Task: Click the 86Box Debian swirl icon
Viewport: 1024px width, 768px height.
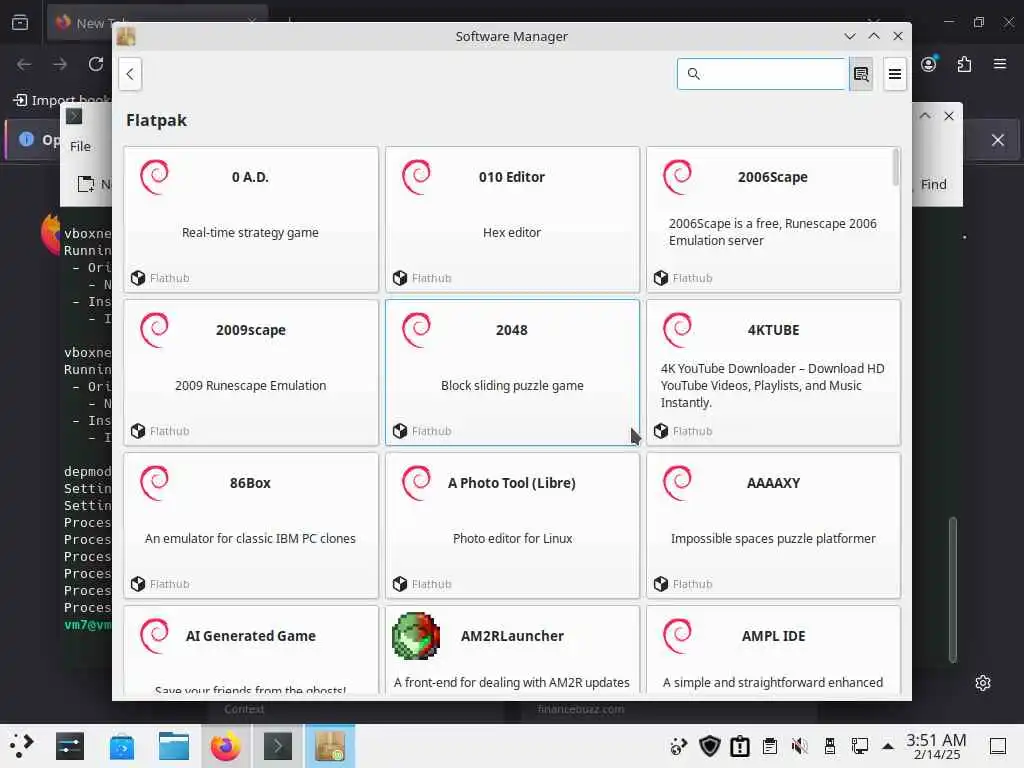Action: (155, 483)
